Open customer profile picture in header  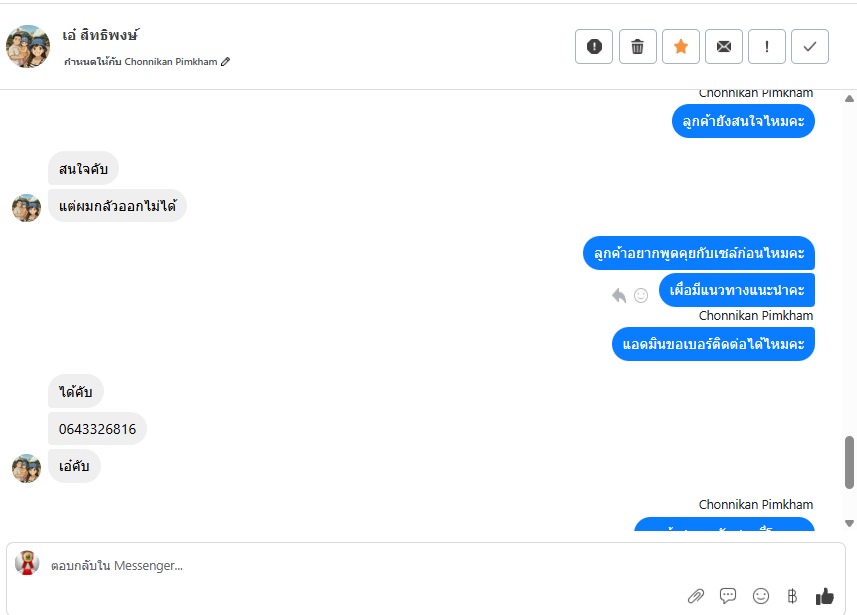[x=28, y=46]
